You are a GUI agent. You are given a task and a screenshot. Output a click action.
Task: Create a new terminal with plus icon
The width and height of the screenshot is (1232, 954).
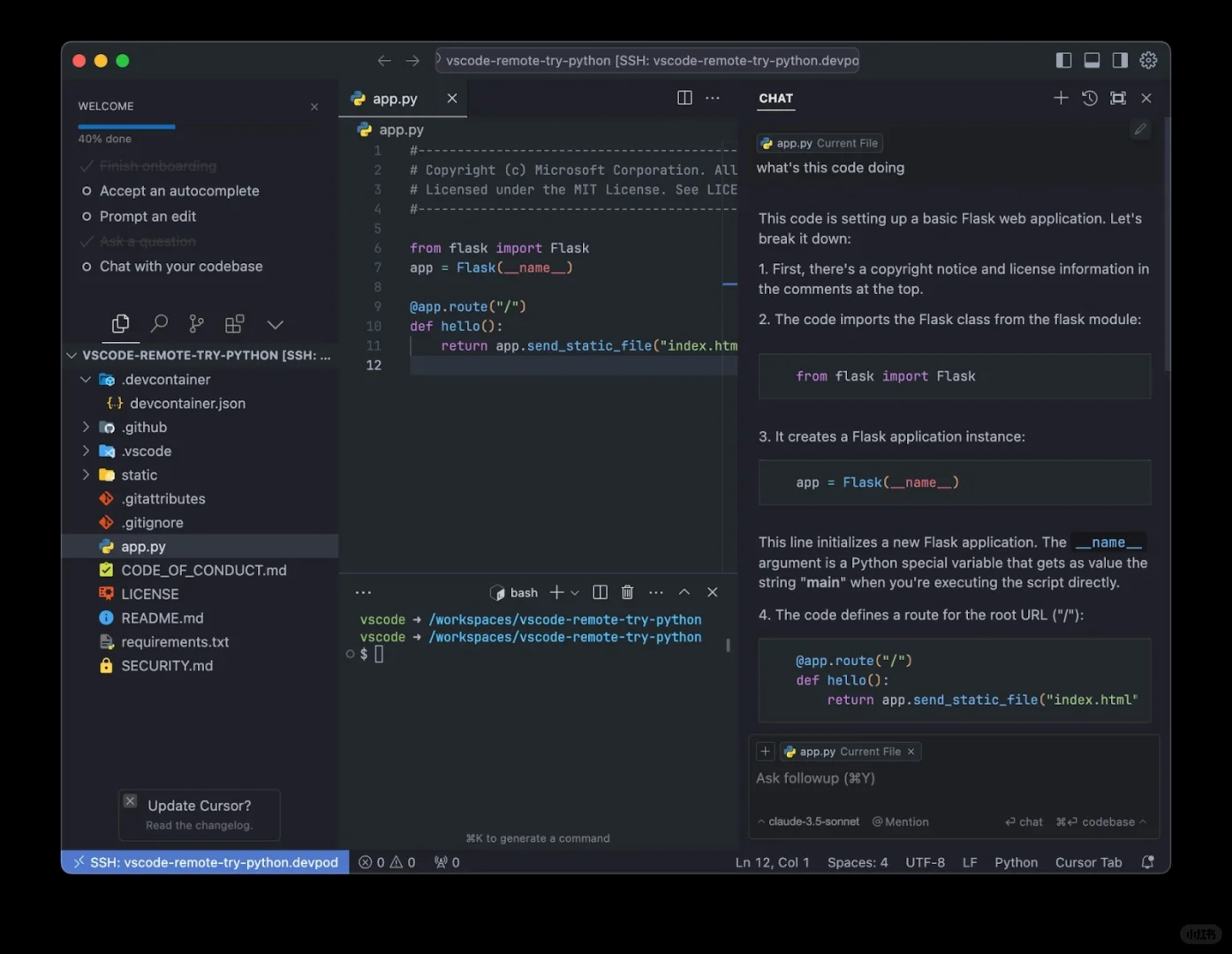coord(556,592)
